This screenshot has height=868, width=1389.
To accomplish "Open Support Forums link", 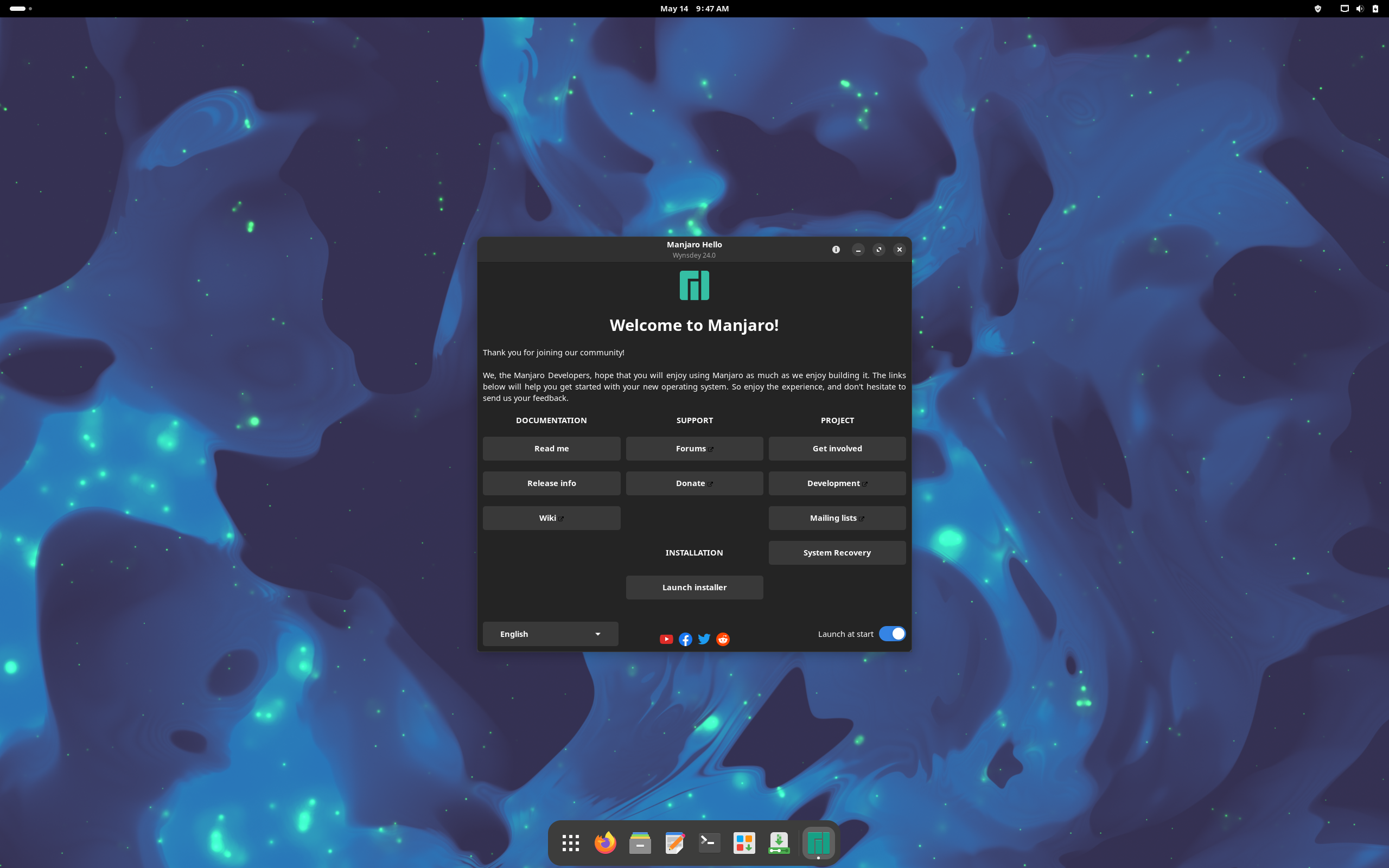I will (x=694, y=448).
